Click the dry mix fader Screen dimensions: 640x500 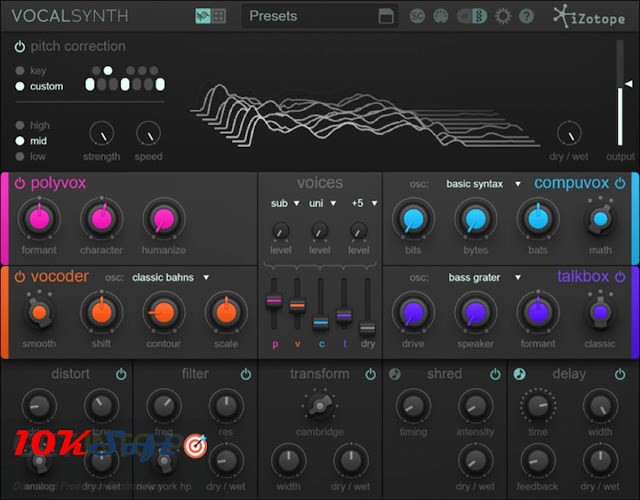pyautogui.click(x=367, y=328)
